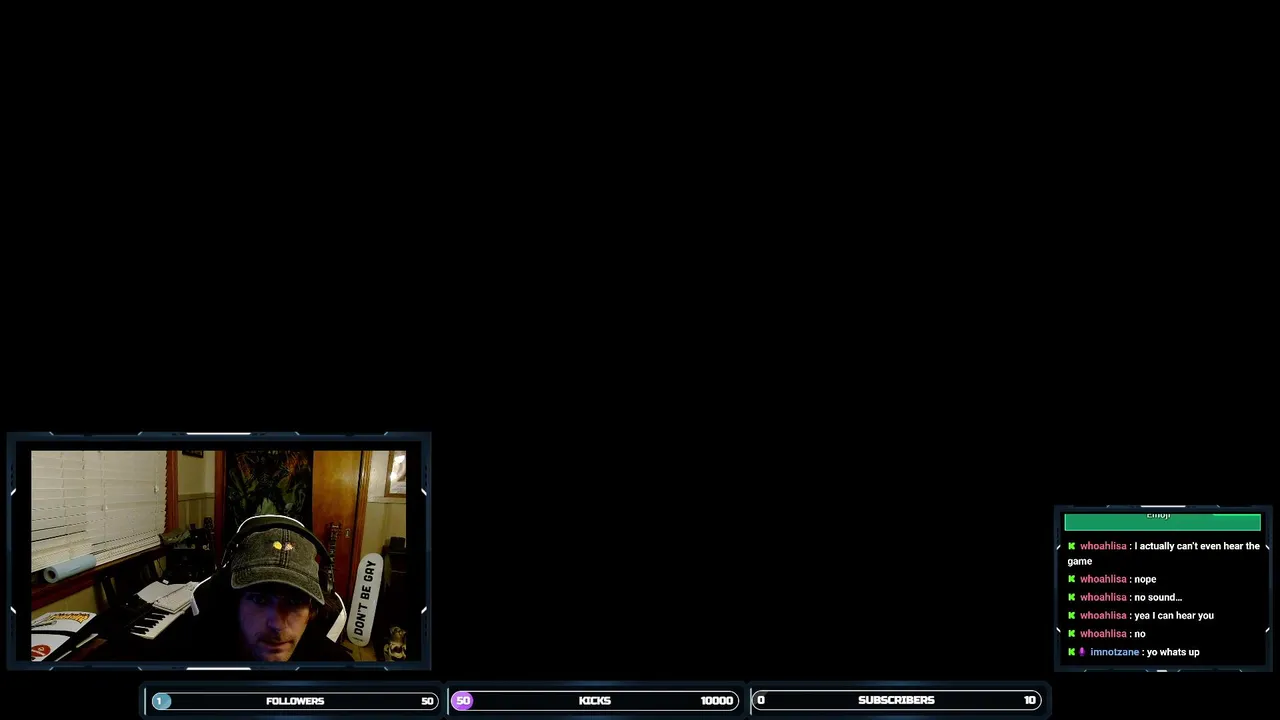Click the imnotzane username in chat
Image resolution: width=1280 pixels, height=720 pixels.
[1114, 652]
